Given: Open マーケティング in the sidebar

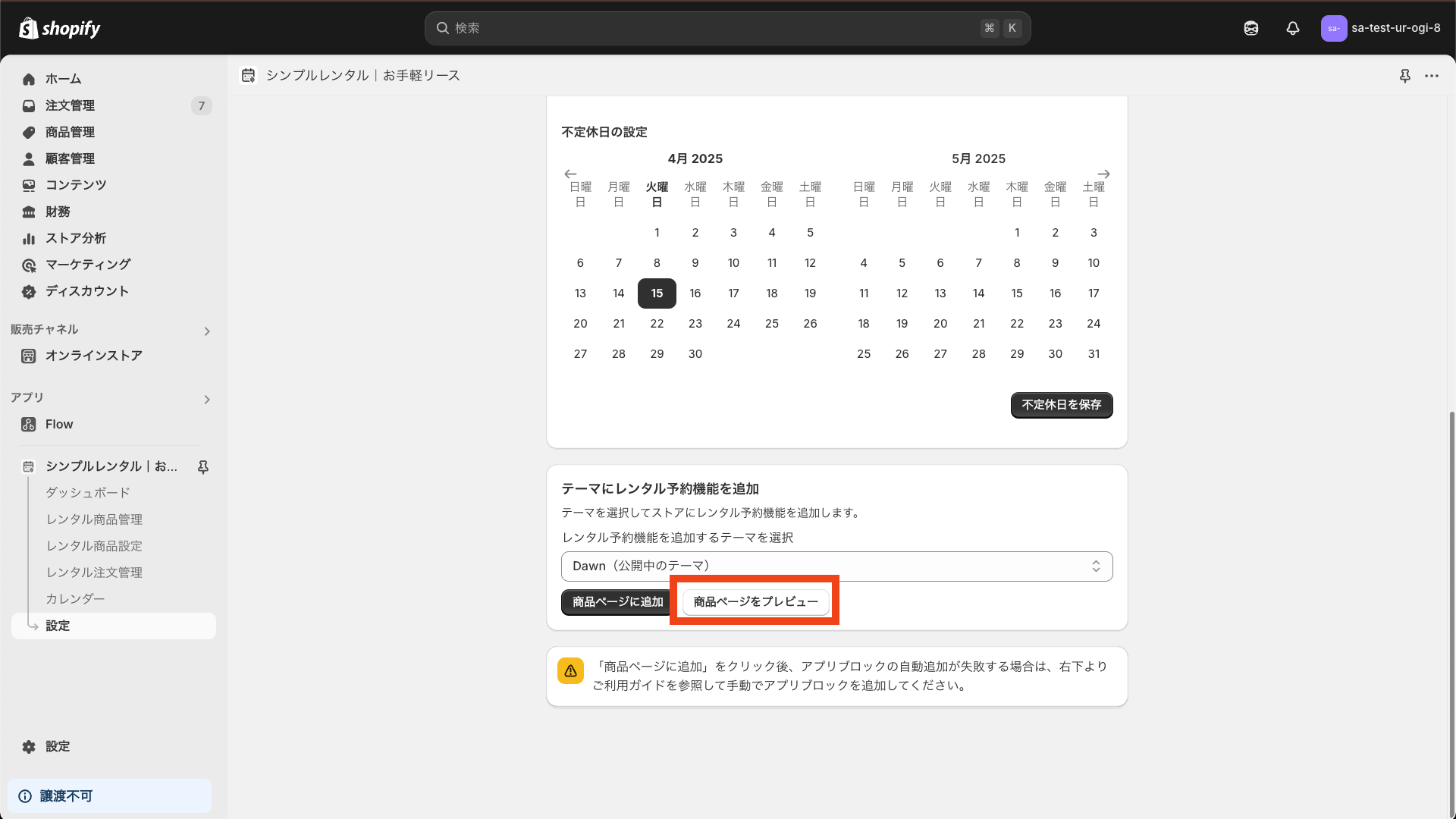Looking at the screenshot, I should pos(86,264).
